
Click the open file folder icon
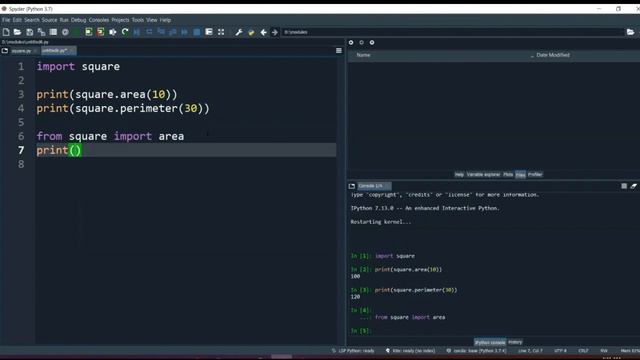click(x=17, y=32)
